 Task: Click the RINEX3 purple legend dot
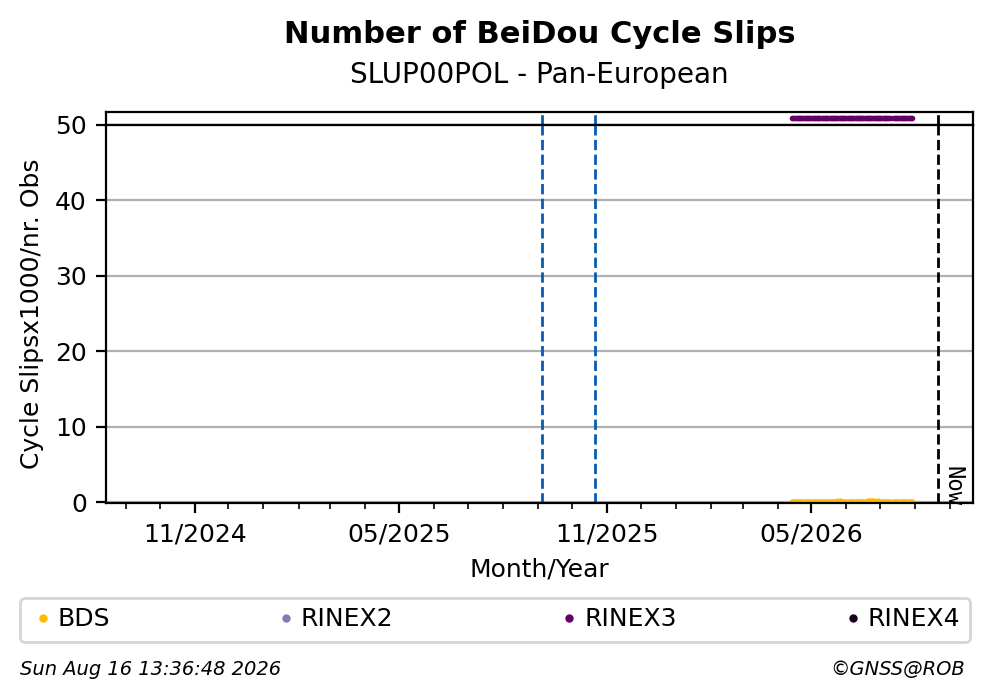coord(569,619)
